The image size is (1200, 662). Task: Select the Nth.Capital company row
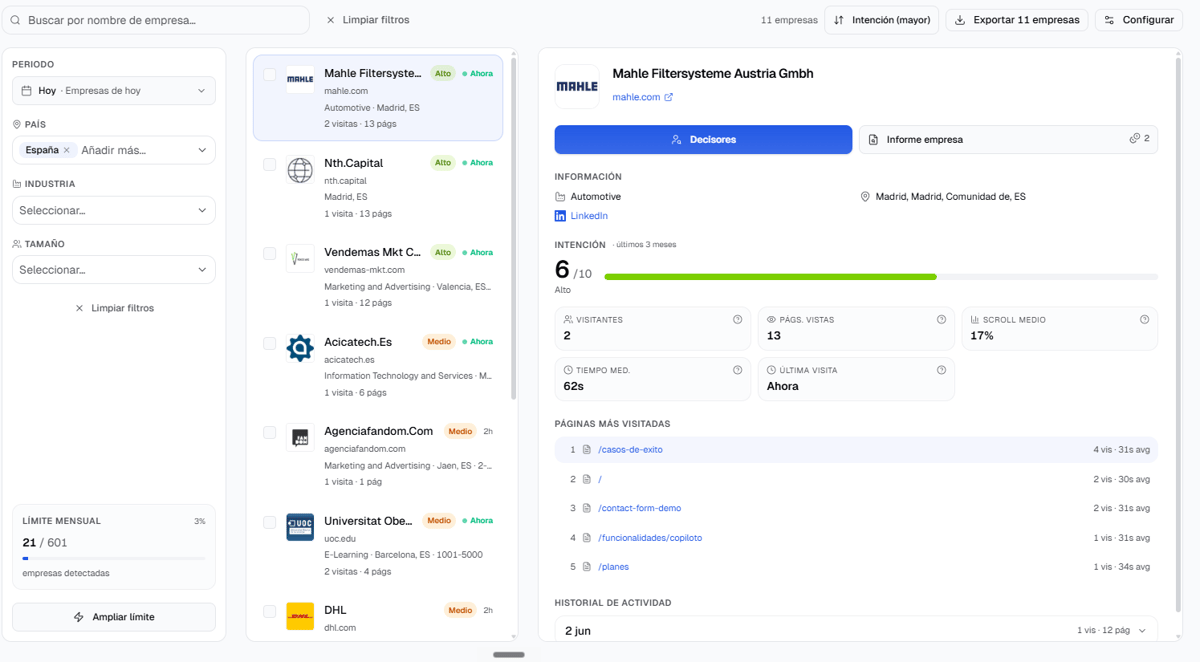(x=378, y=186)
